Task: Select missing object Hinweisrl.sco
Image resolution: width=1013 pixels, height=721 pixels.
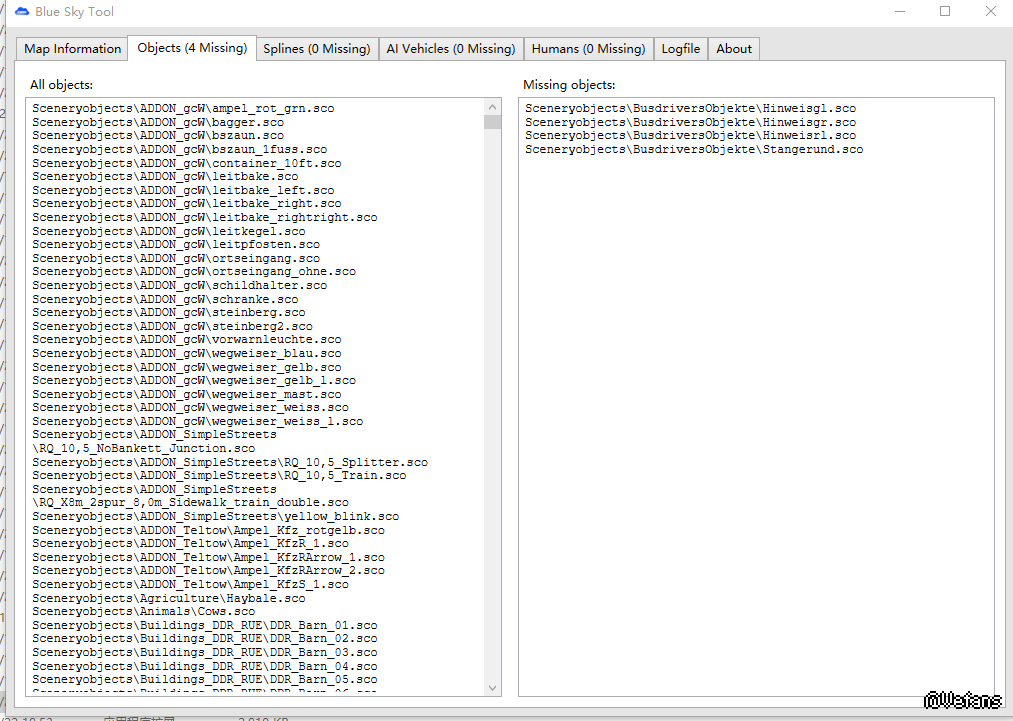Action: [690, 135]
